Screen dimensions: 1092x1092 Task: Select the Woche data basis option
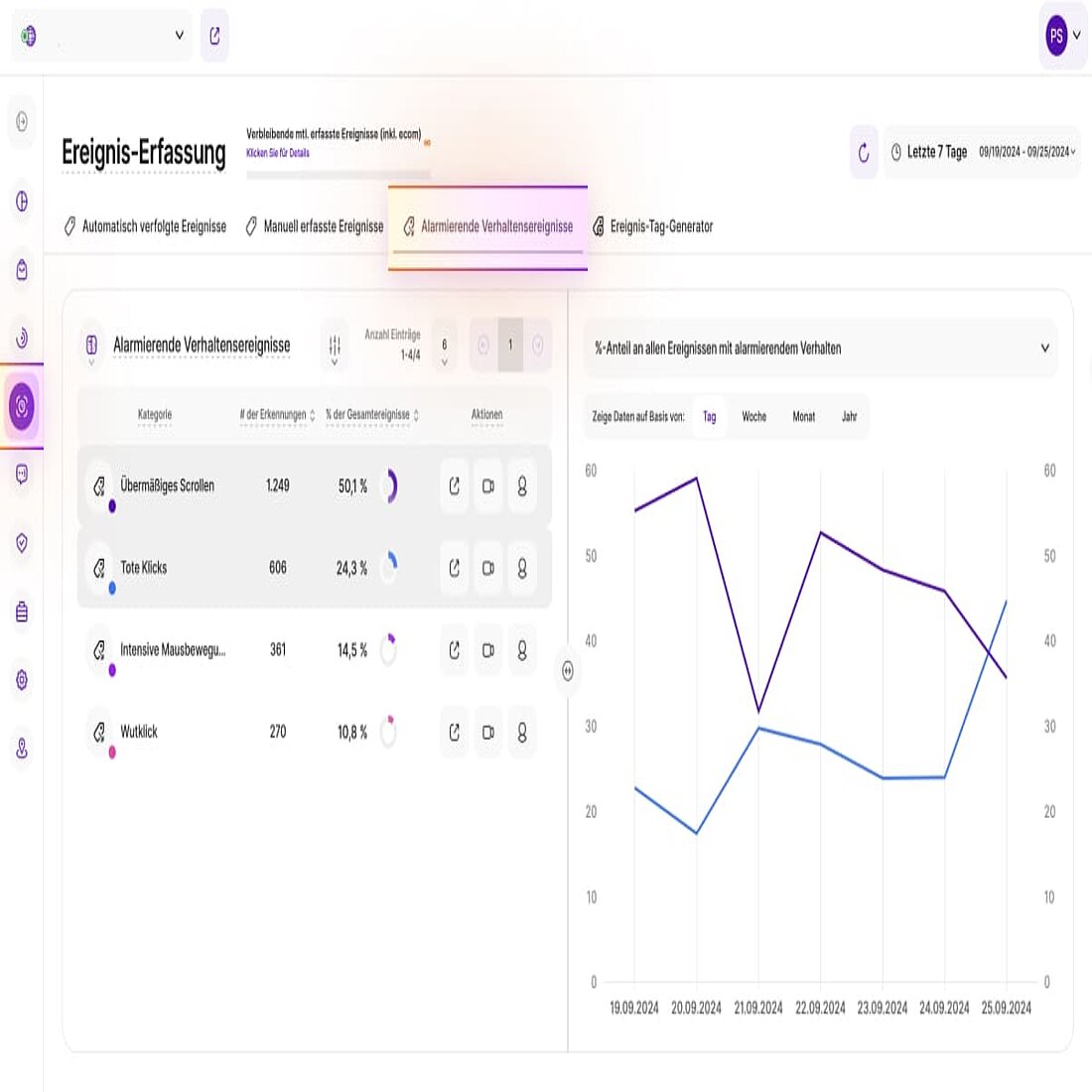tap(754, 417)
